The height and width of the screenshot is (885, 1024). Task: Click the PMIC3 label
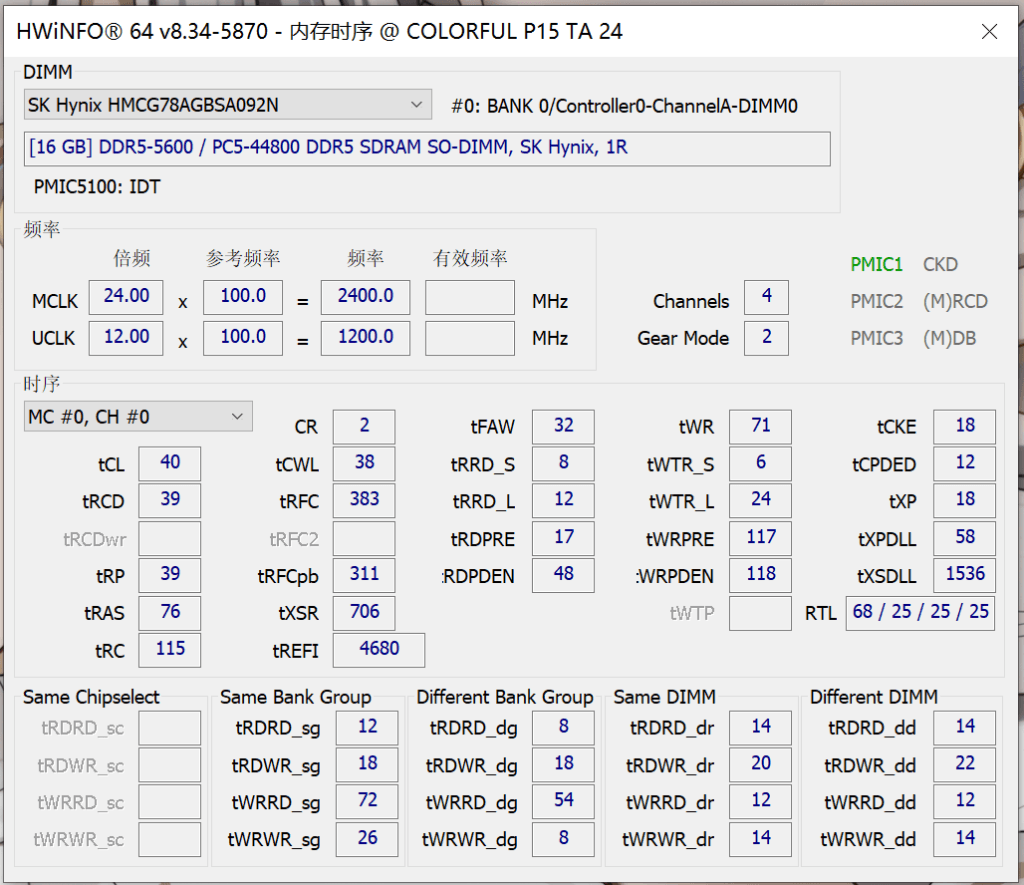tap(876, 338)
